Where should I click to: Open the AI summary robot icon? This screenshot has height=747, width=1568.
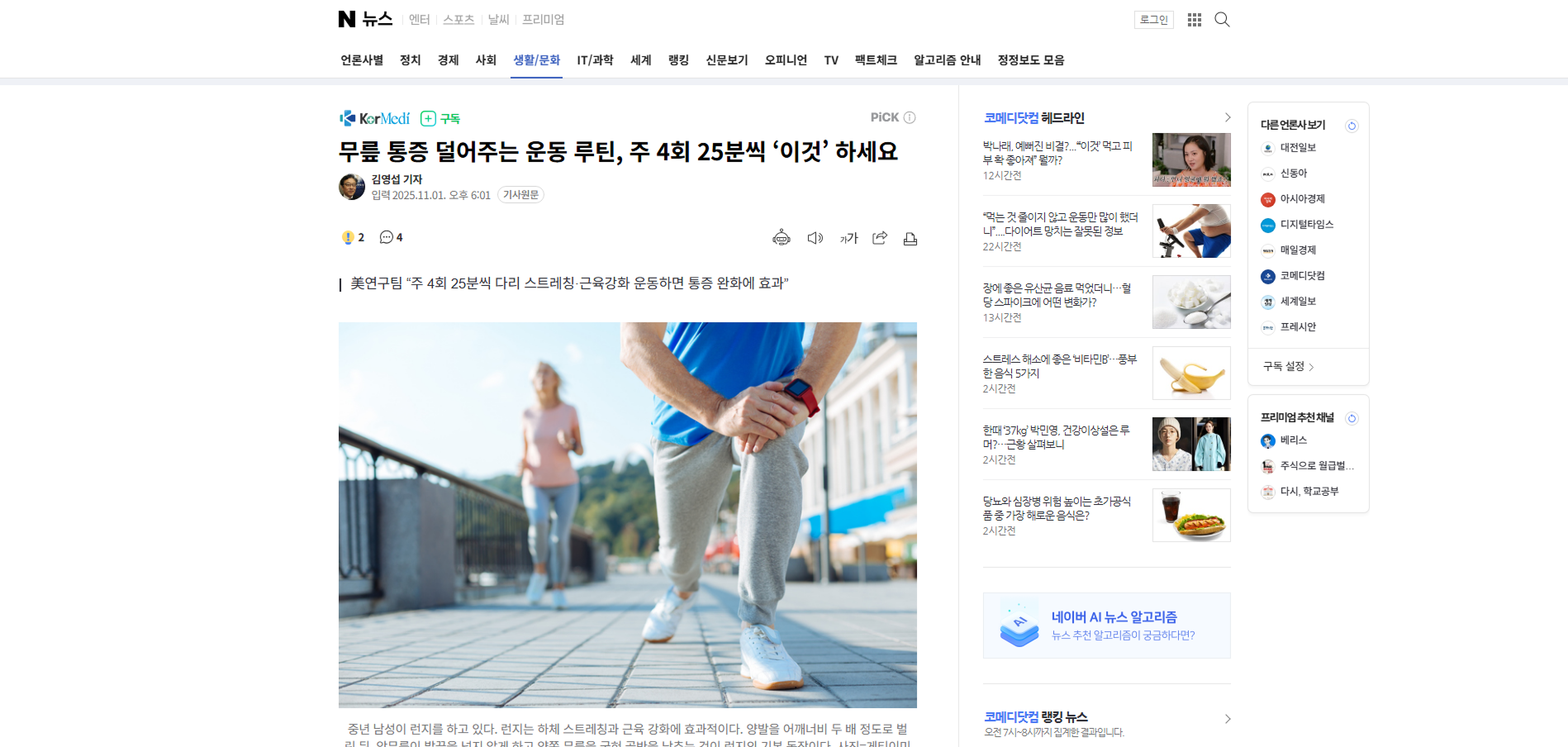(781, 238)
